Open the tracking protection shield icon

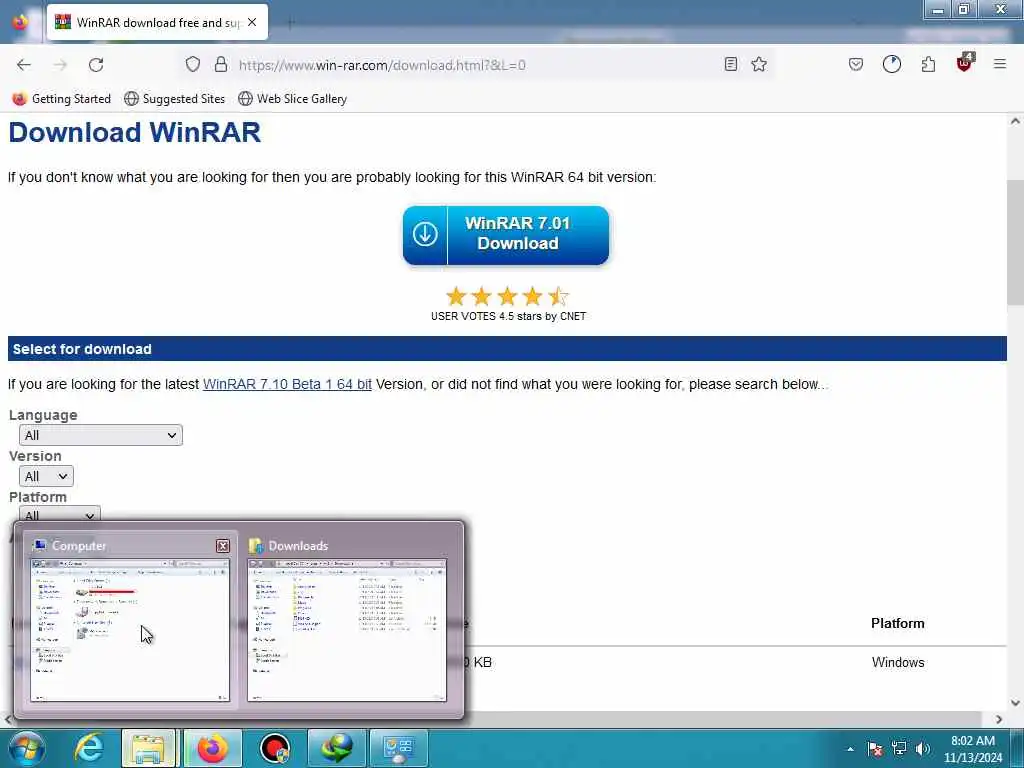tap(193, 65)
